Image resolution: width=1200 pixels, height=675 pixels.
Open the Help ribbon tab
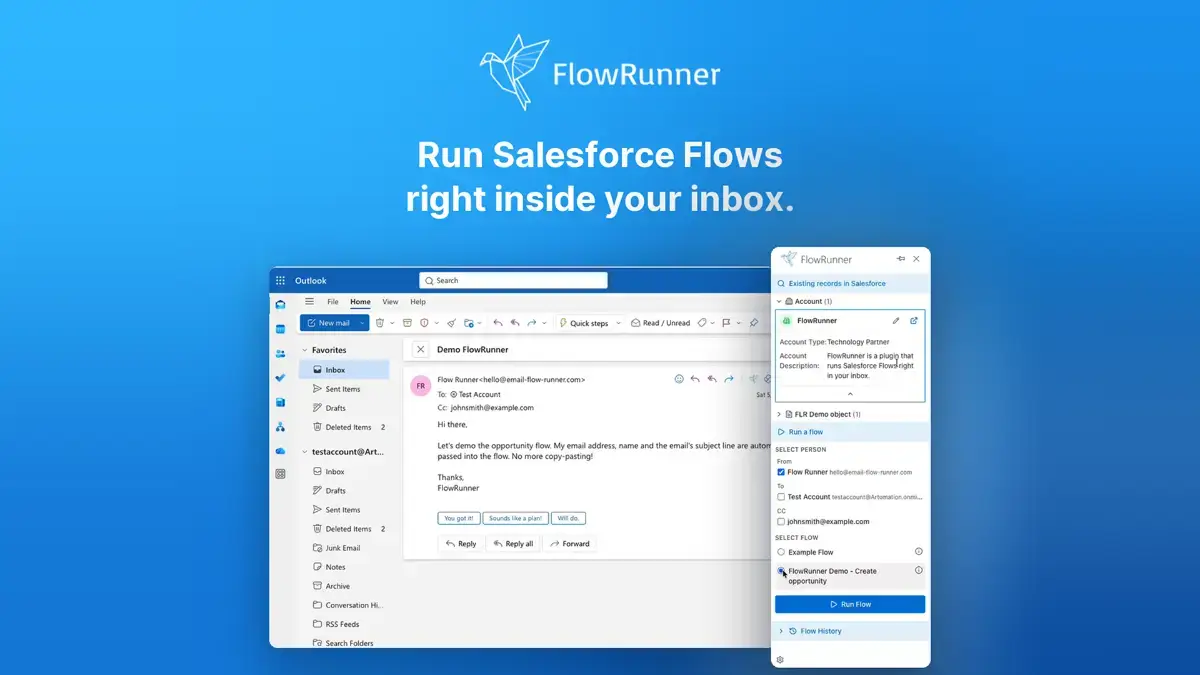pos(418,302)
